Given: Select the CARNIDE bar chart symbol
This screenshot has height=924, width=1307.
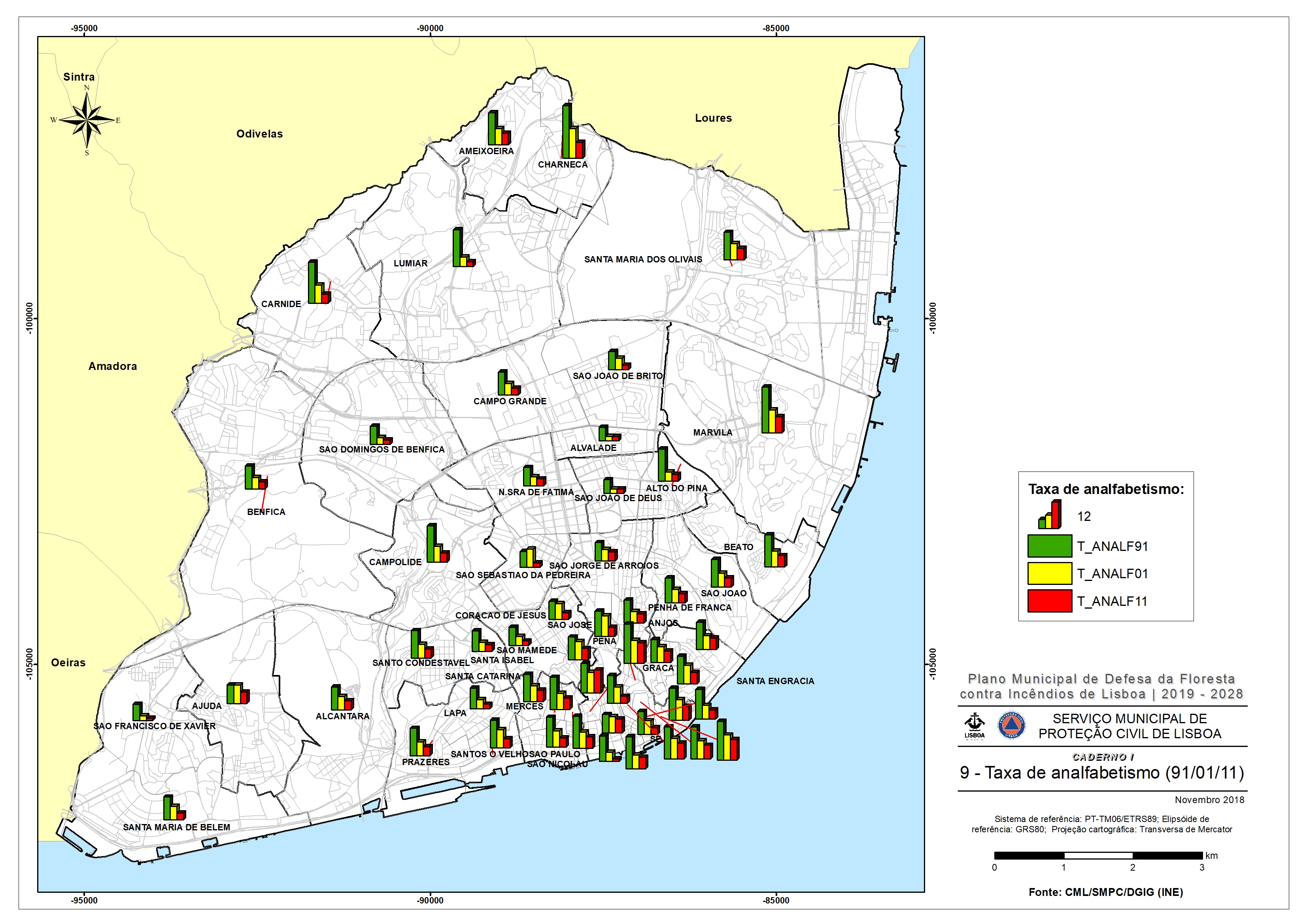Looking at the screenshot, I should pyautogui.click(x=319, y=282).
